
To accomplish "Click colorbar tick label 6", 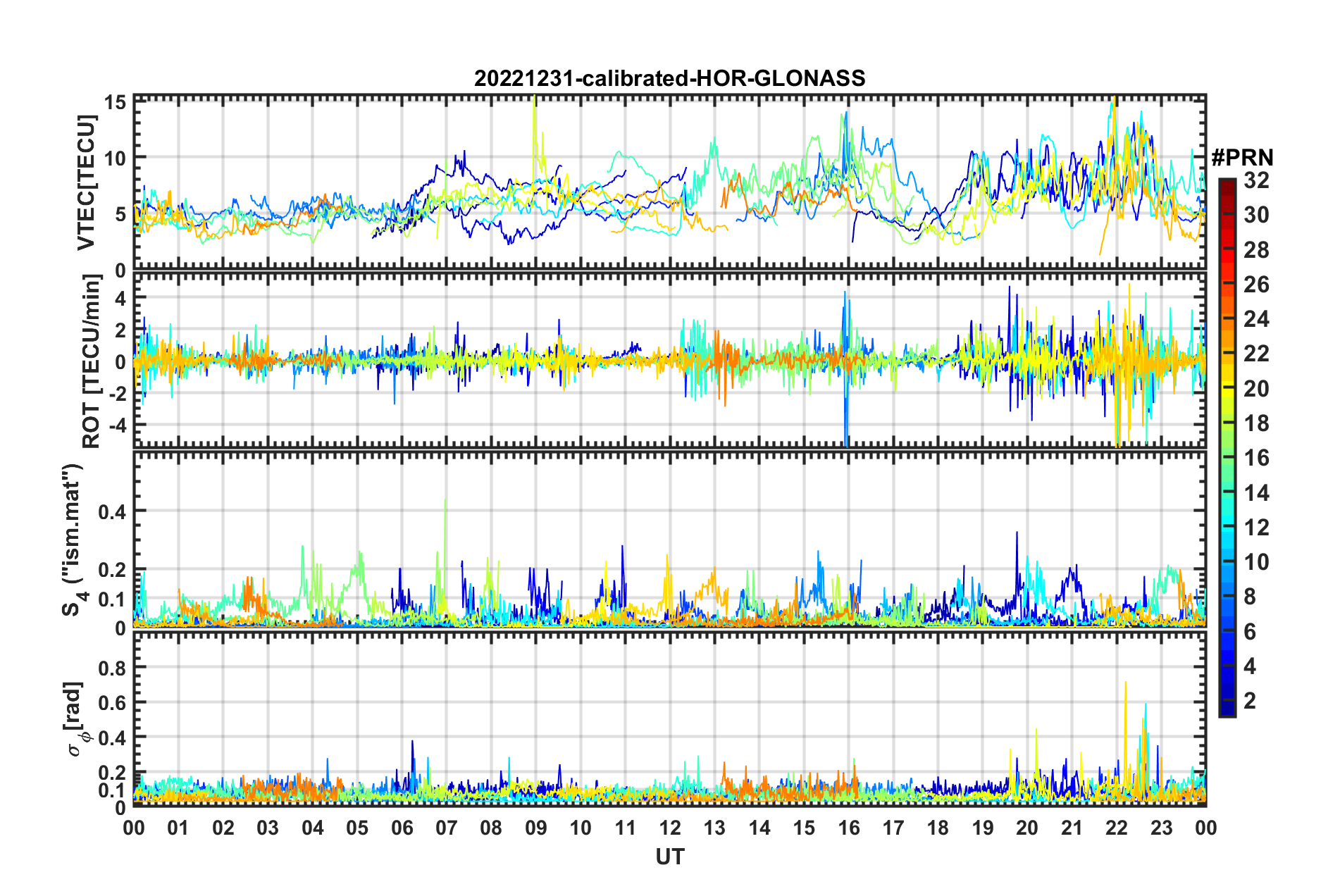I will 1250,632.
